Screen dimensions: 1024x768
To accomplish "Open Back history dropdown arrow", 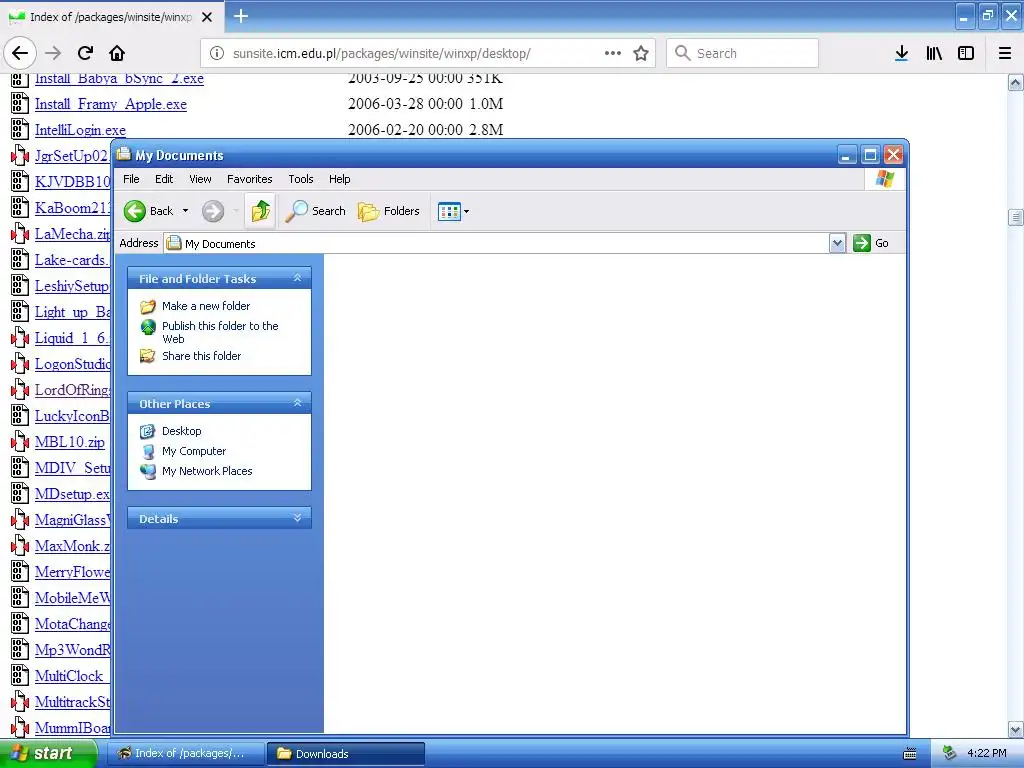I will pos(185,211).
